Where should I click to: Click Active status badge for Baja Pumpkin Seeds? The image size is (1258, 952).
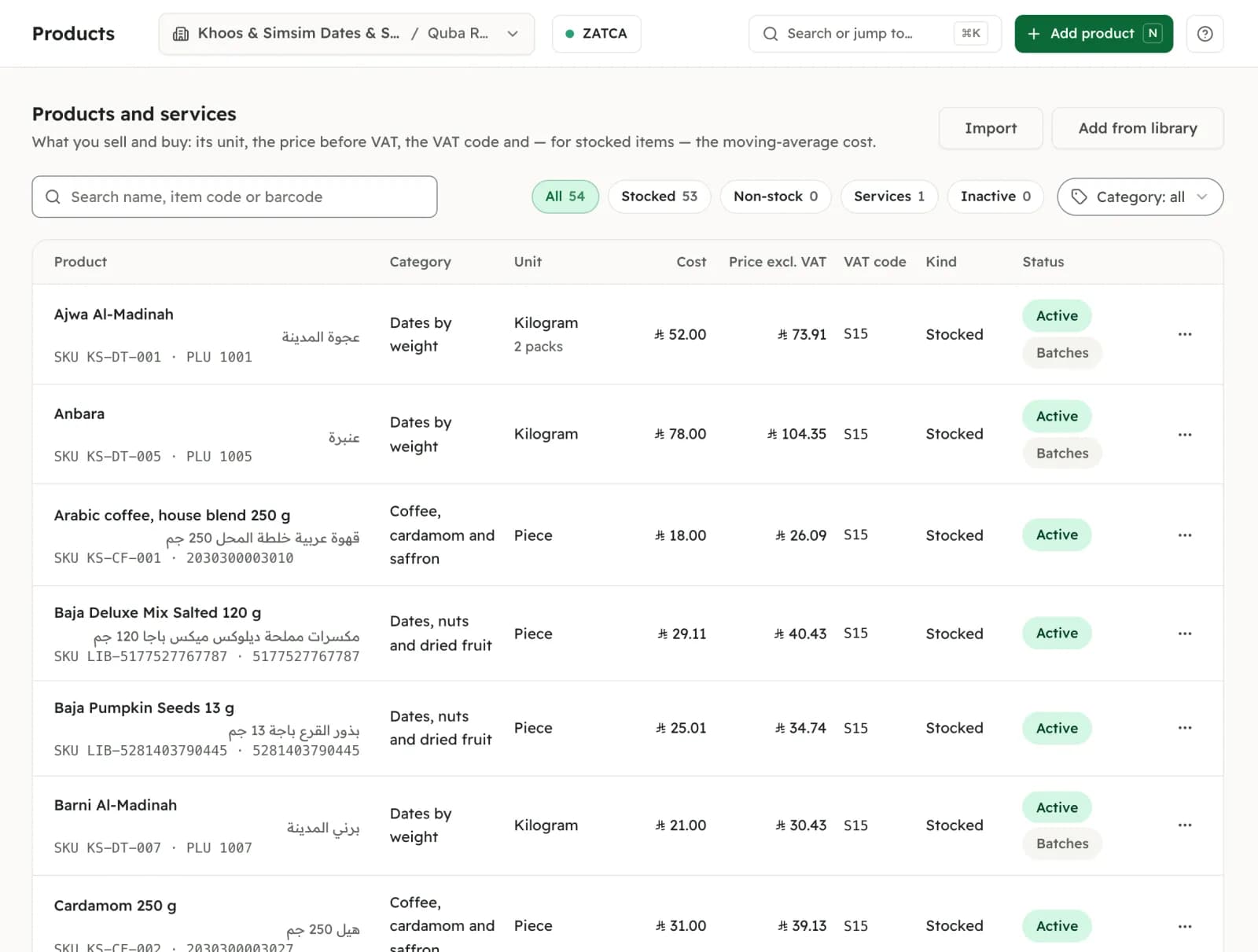click(x=1057, y=728)
